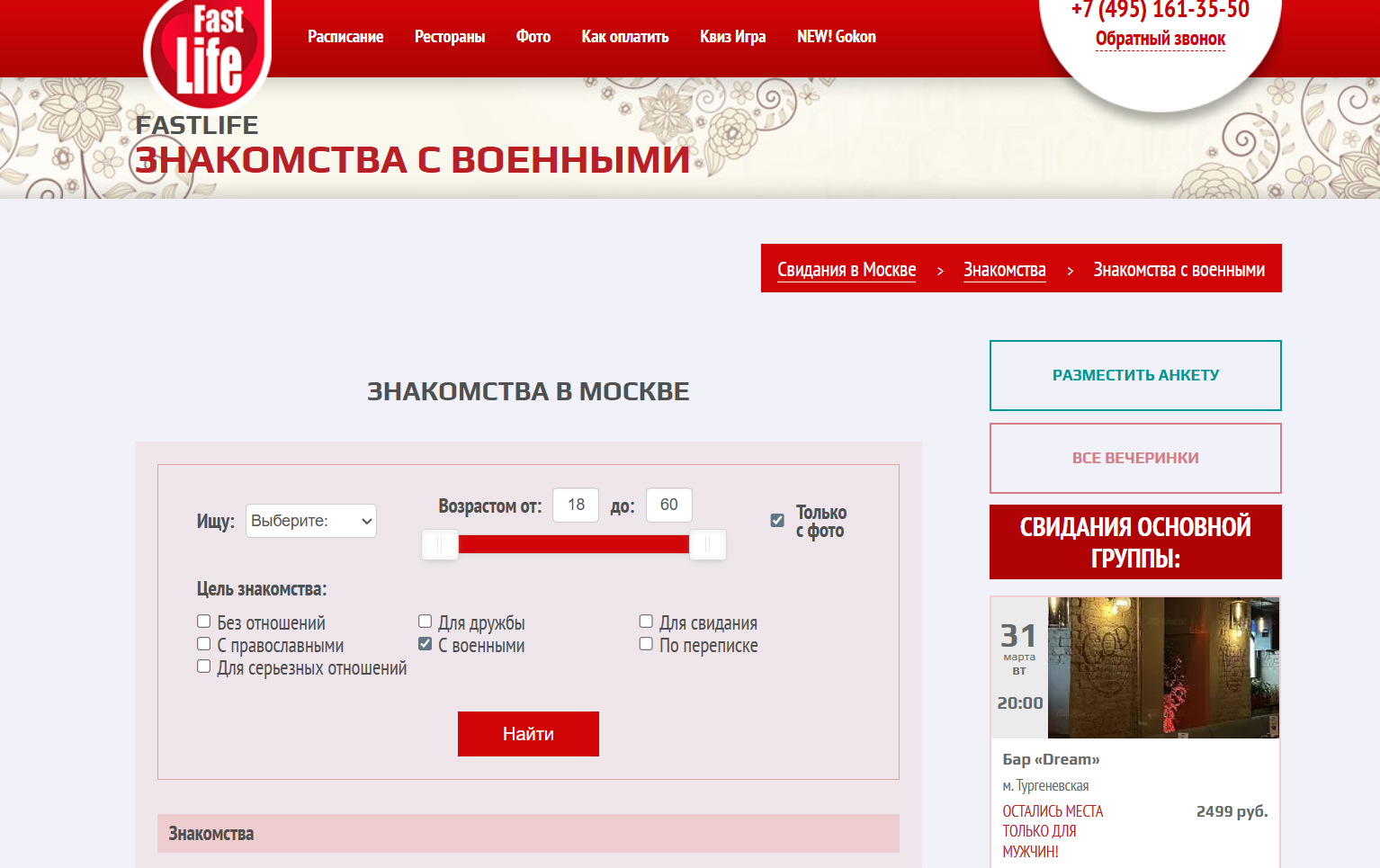
Task: Open the Рестораны menu item
Action: pyautogui.click(x=450, y=37)
